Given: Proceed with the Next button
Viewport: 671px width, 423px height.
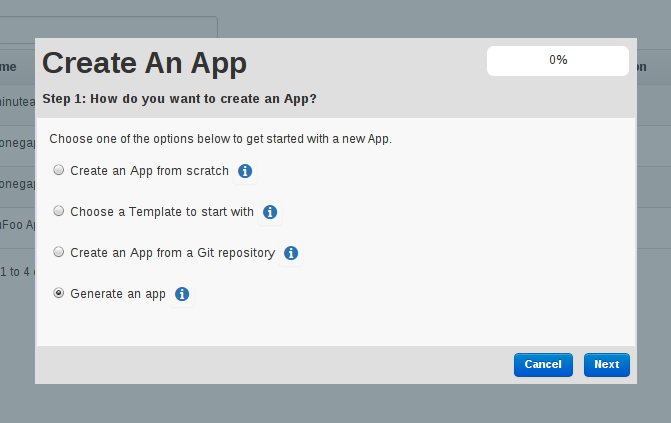Looking at the screenshot, I should 606,365.
